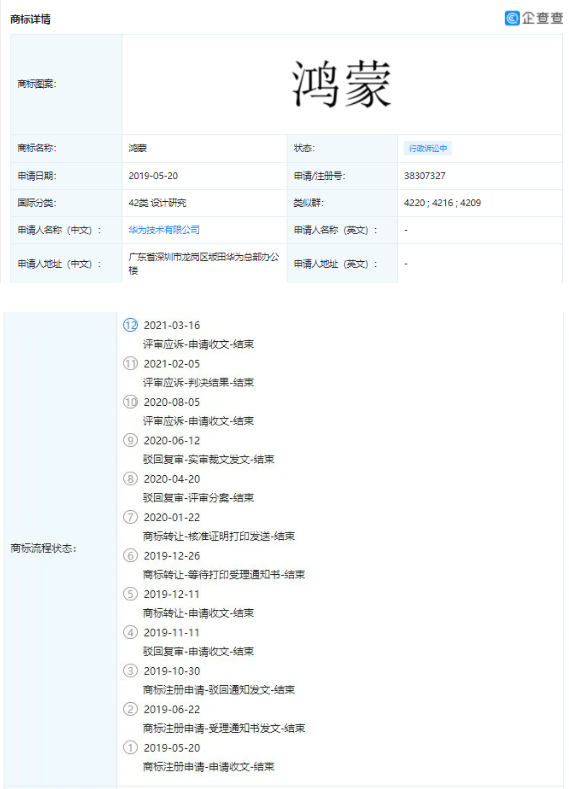Select step 7 circle marker
The image size is (569, 789).
pos(130,517)
